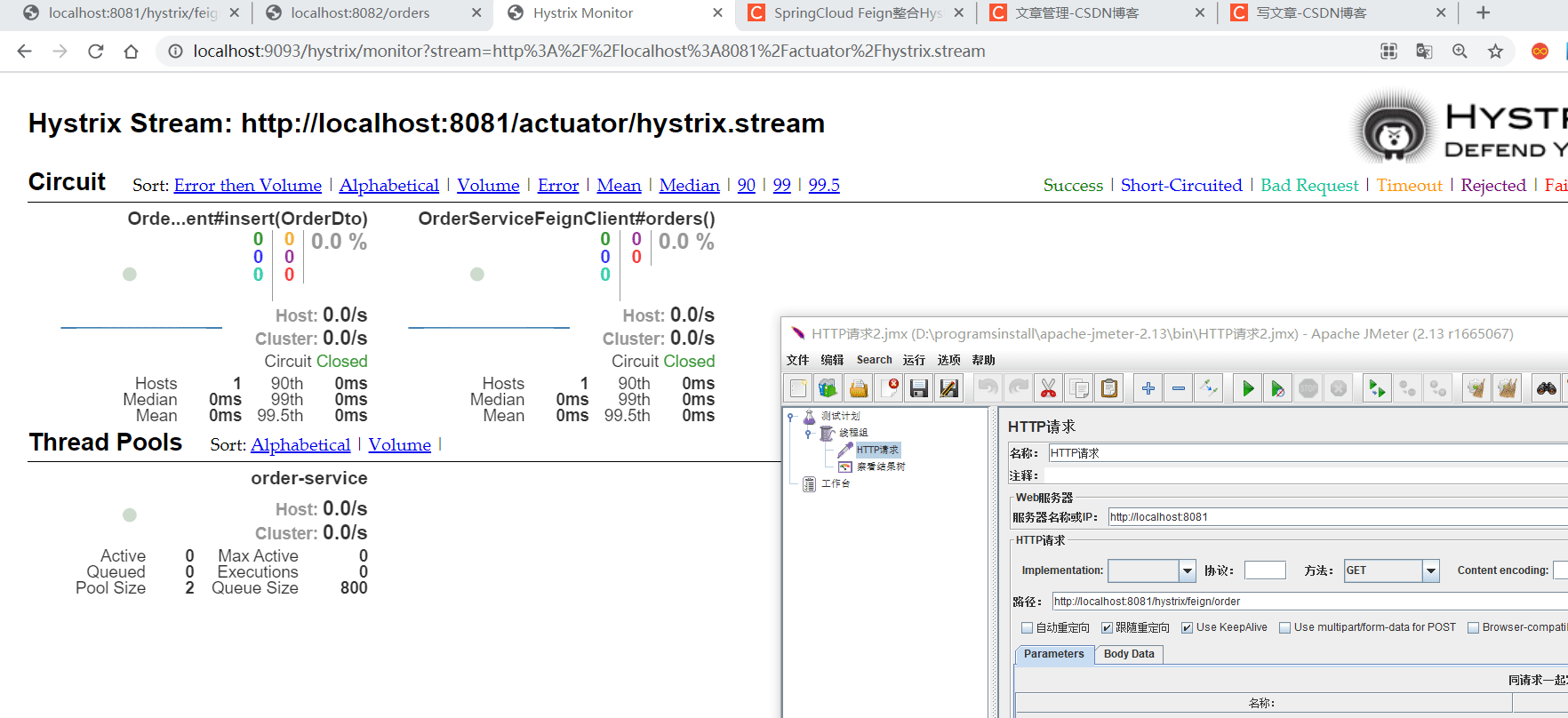
Task: Click Start no pauses icon in JMeter
Action: tap(1278, 388)
